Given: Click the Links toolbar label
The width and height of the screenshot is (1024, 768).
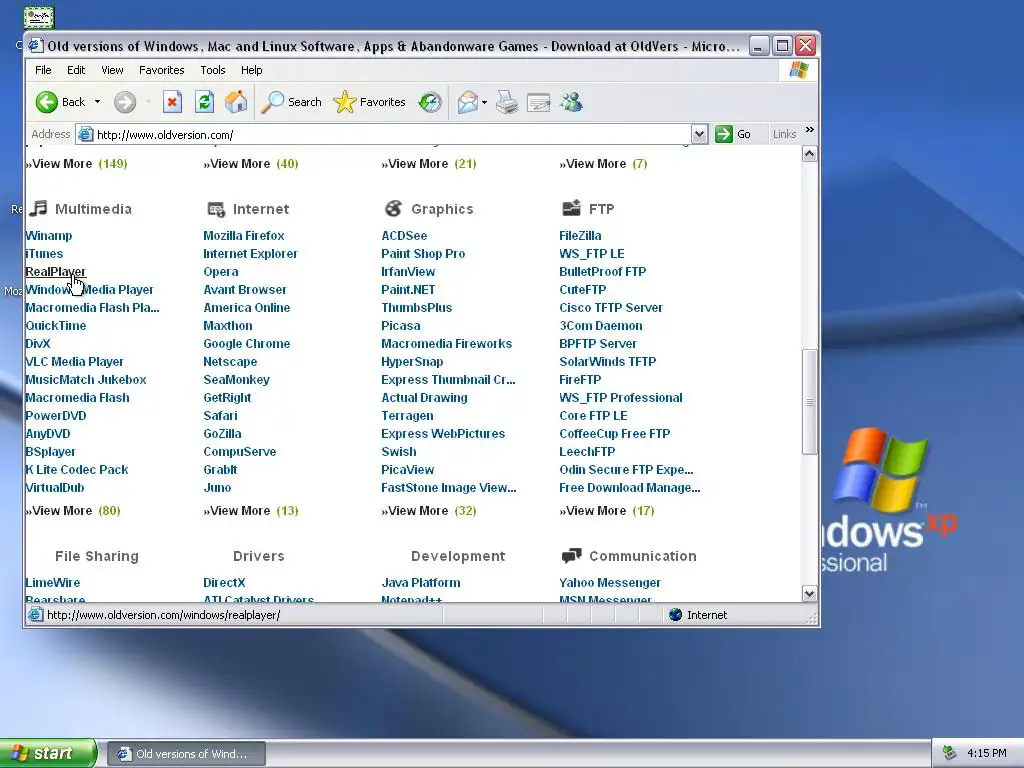Looking at the screenshot, I should 784,134.
